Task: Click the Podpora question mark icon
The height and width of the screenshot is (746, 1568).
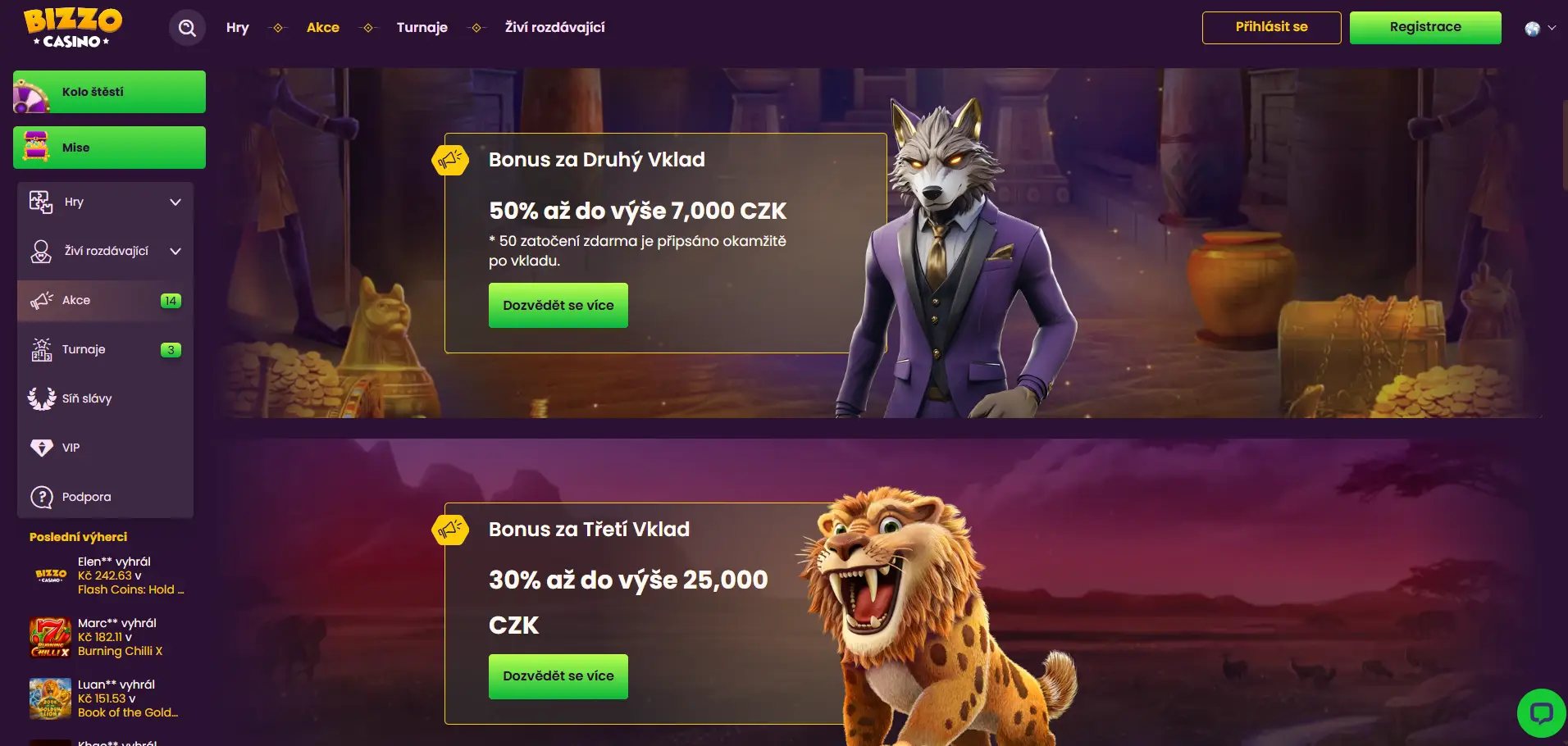Action: pyautogui.click(x=41, y=497)
